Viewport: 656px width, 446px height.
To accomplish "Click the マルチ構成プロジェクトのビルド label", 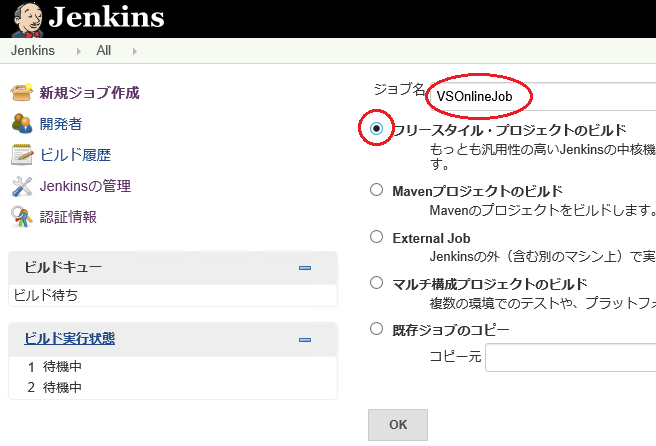I will tap(490, 285).
